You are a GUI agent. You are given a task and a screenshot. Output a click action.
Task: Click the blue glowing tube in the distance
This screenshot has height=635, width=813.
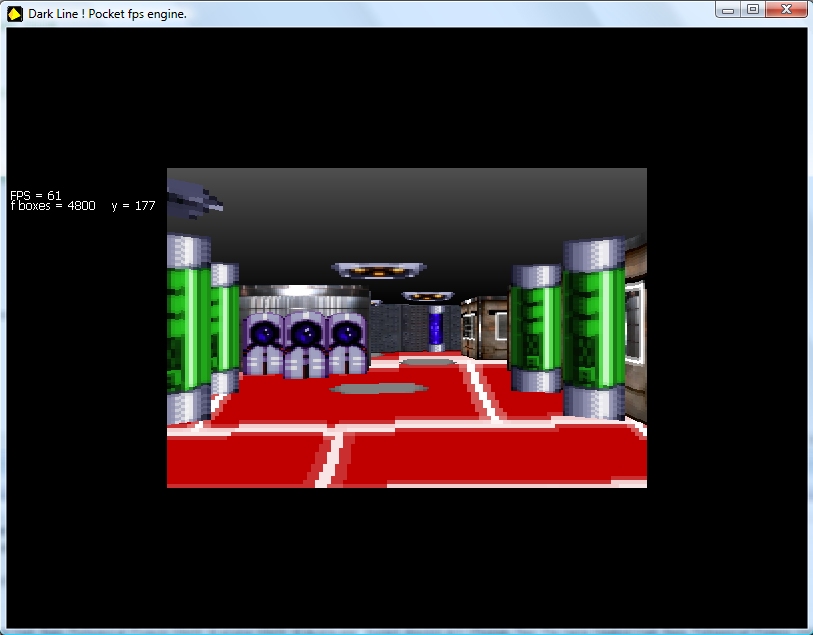436,329
